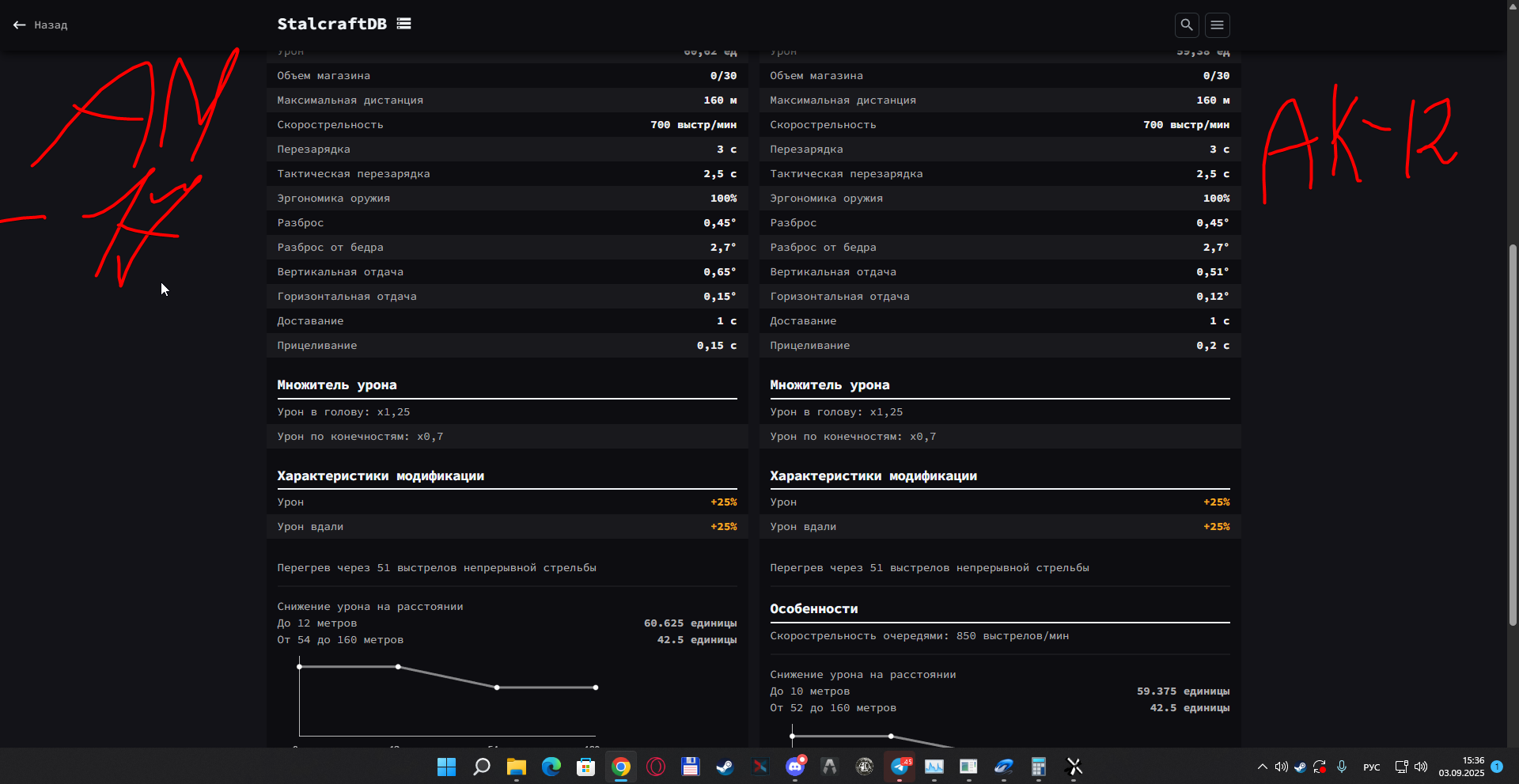
Task: Open taskbar search magnifier
Action: 482,767
